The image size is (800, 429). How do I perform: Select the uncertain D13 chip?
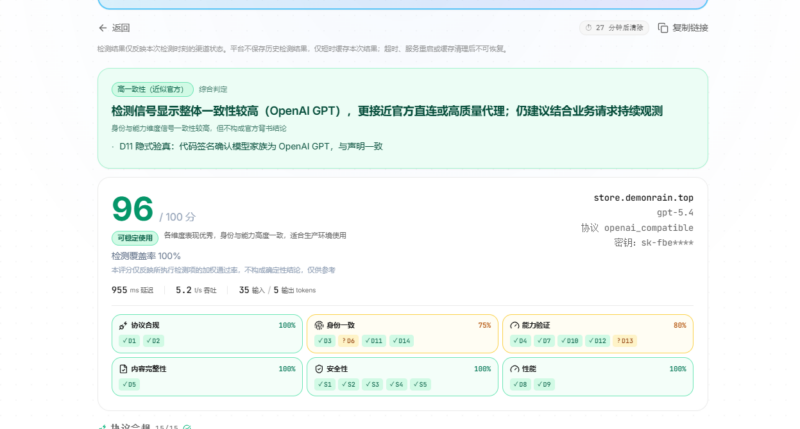624,341
